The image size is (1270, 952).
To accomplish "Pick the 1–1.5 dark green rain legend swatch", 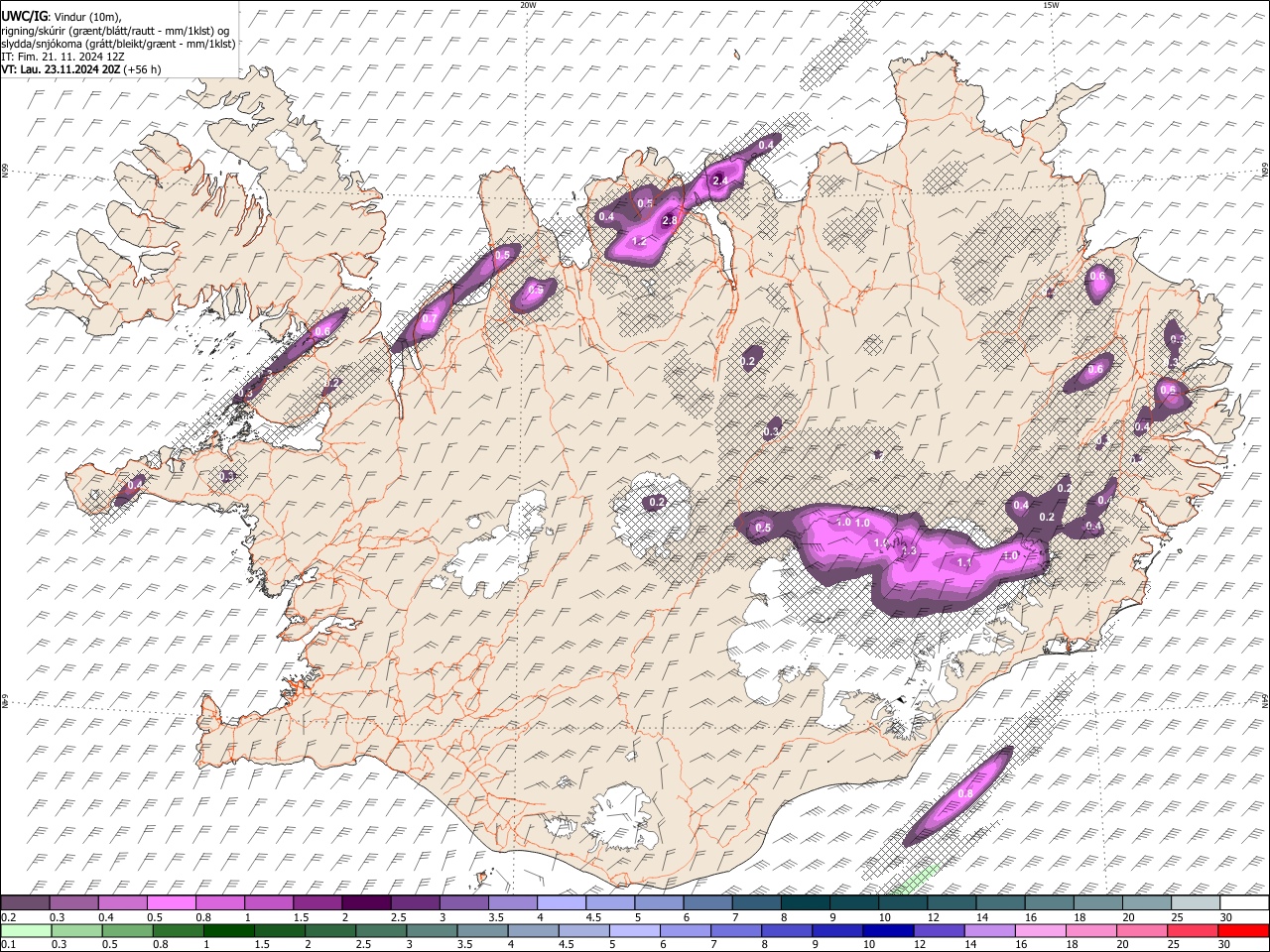I will tap(229, 930).
